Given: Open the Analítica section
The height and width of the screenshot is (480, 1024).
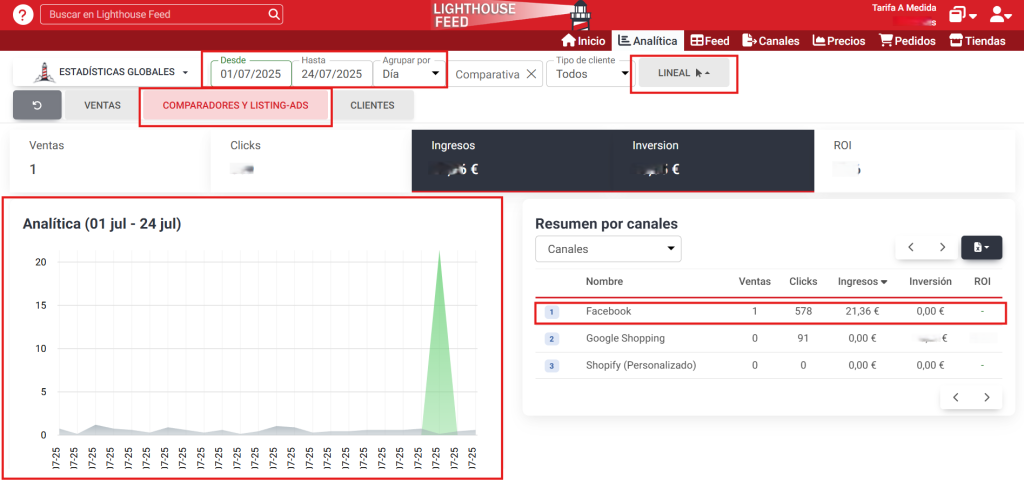Looking at the screenshot, I should (x=648, y=40).
